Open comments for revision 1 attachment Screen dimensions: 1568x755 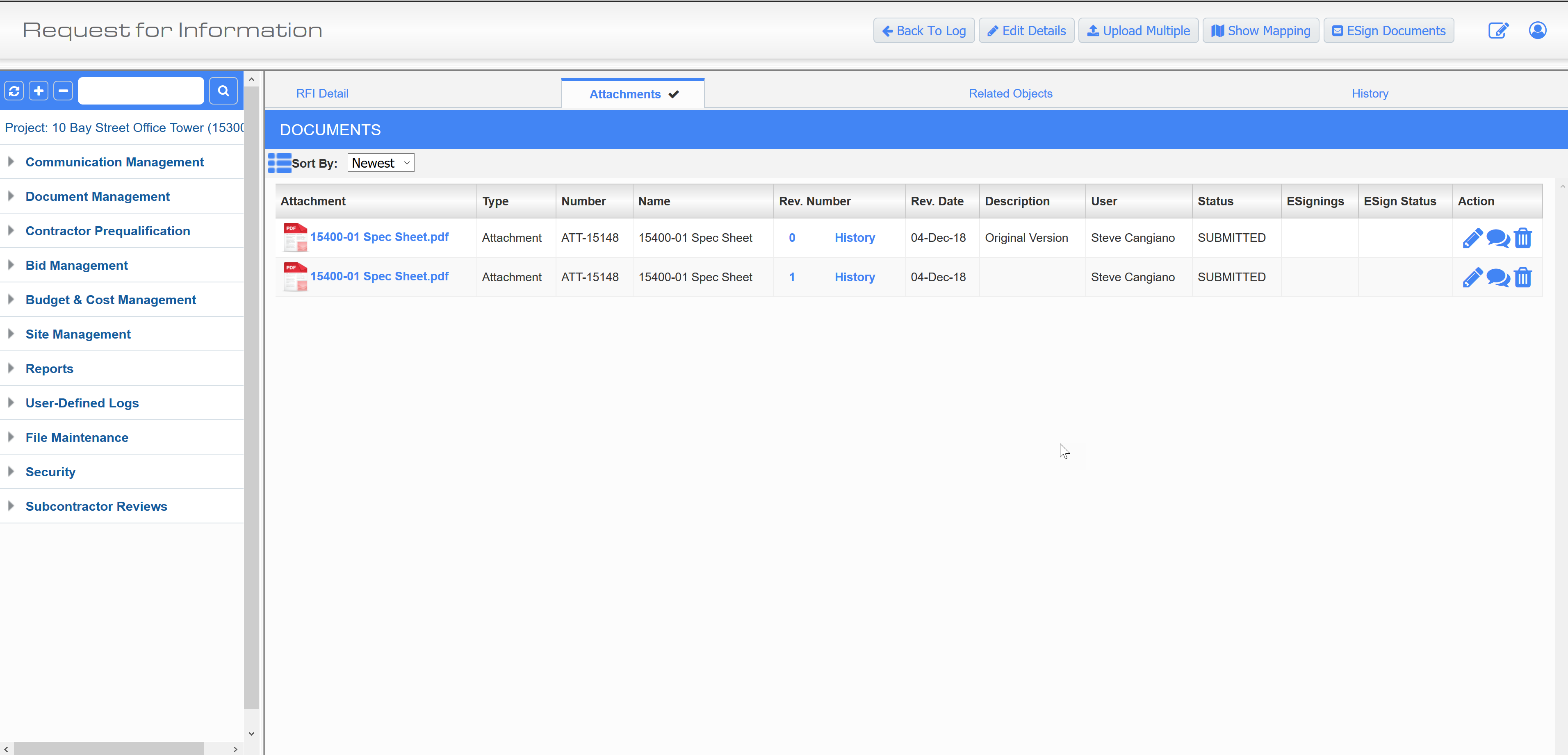click(1498, 277)
